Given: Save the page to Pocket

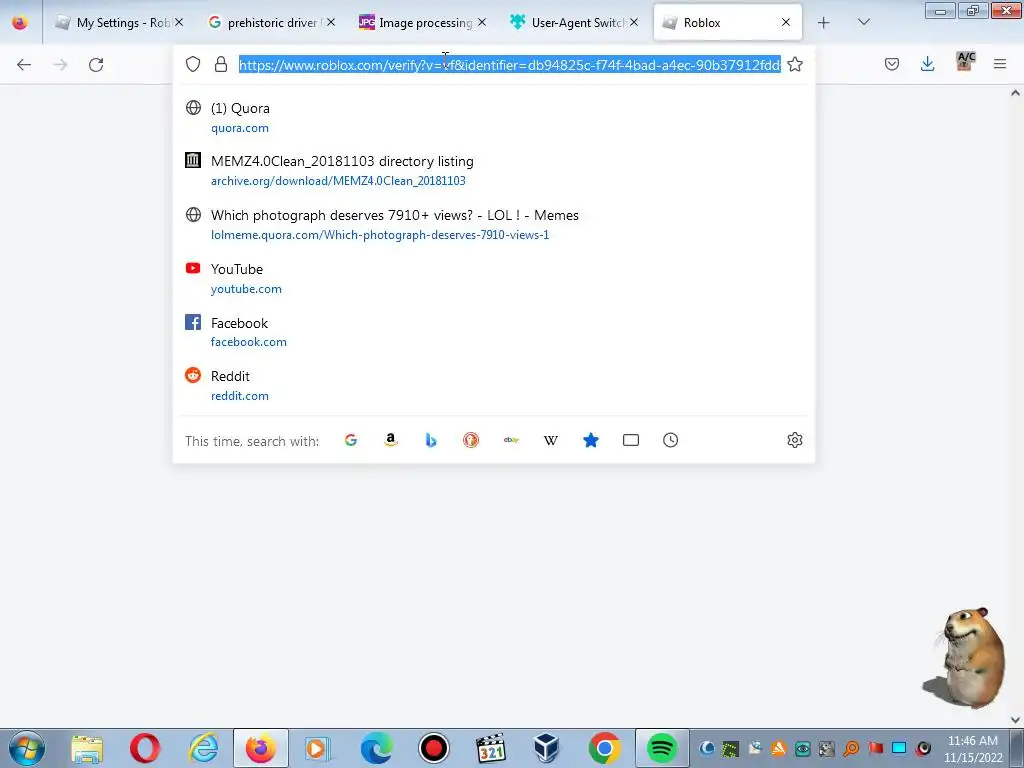Looking at the screenshot, I should [892, 64].
